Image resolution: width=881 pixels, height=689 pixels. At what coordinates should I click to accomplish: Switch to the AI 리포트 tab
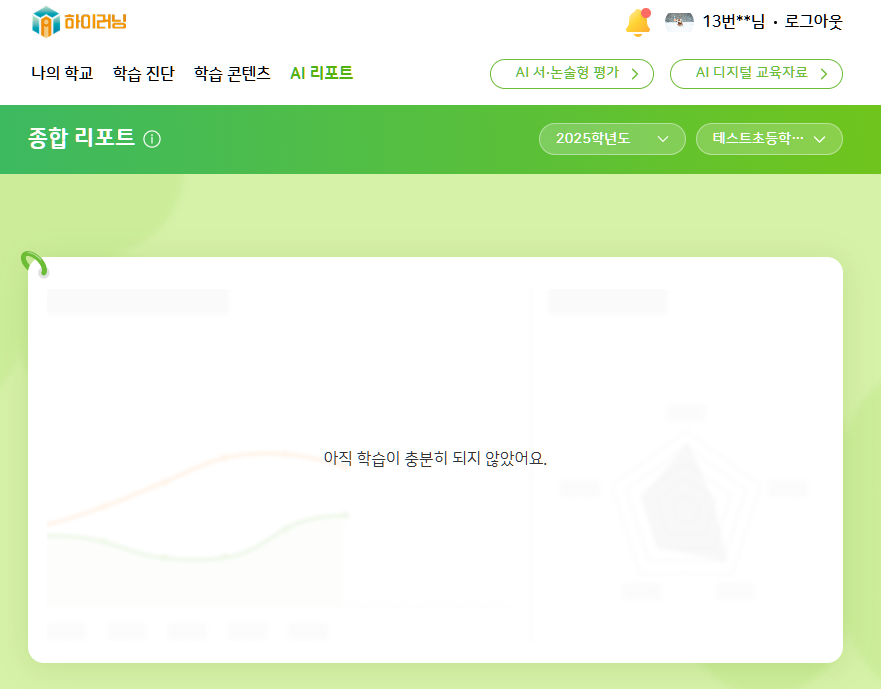321,74
